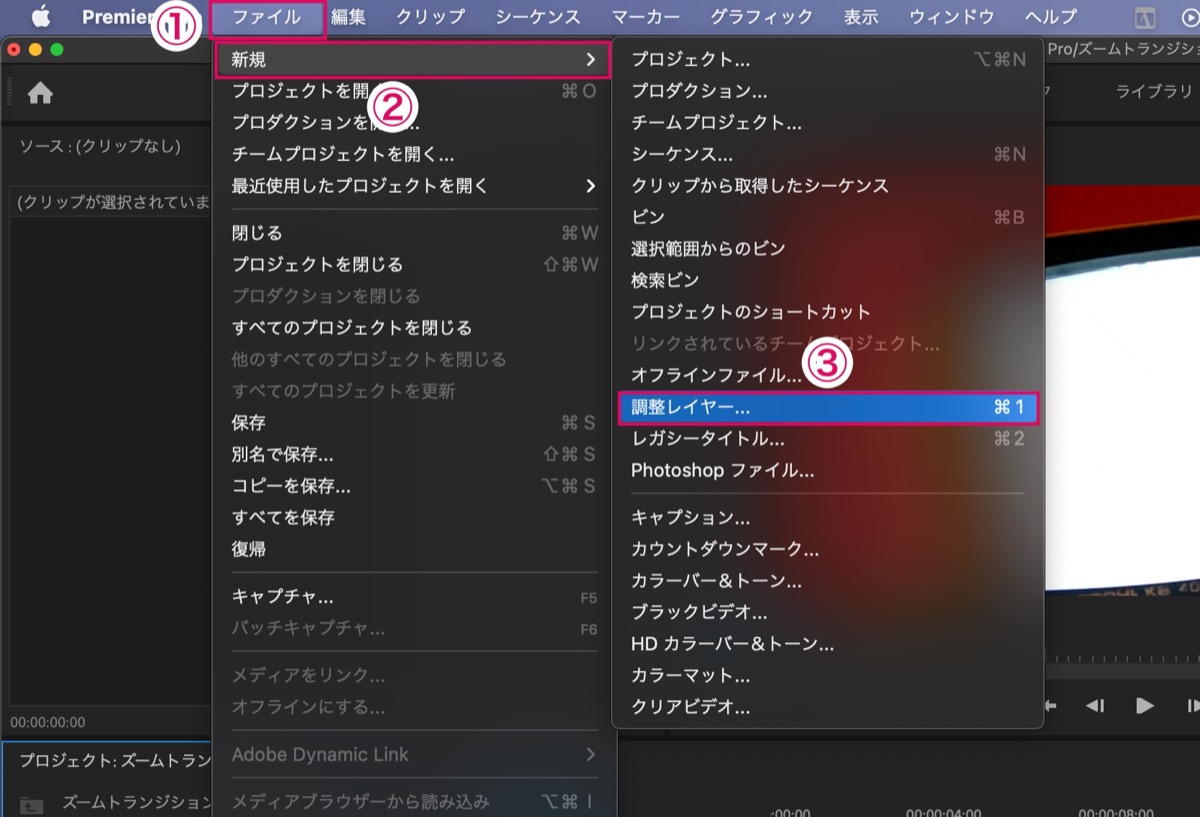Select カラーマット...

tap(828, 675)
